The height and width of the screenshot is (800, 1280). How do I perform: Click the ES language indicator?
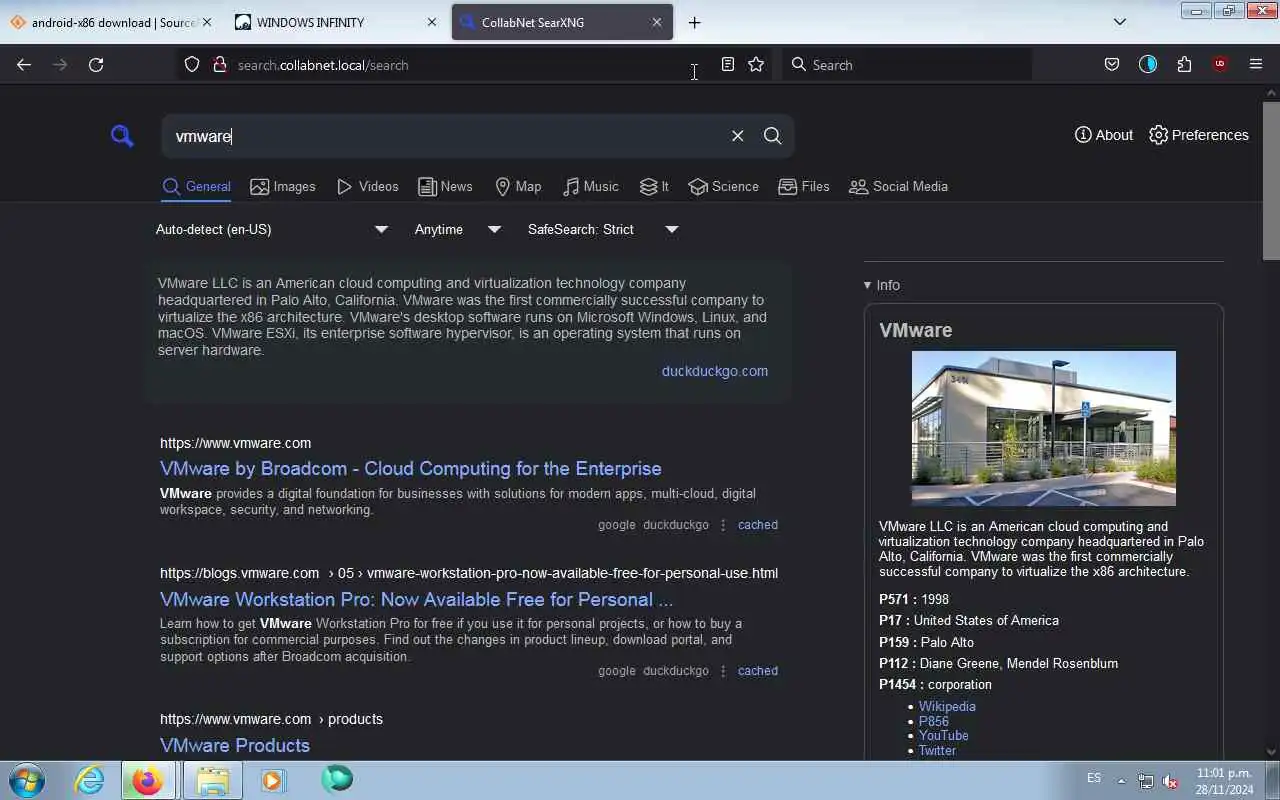click(1094, 778)
